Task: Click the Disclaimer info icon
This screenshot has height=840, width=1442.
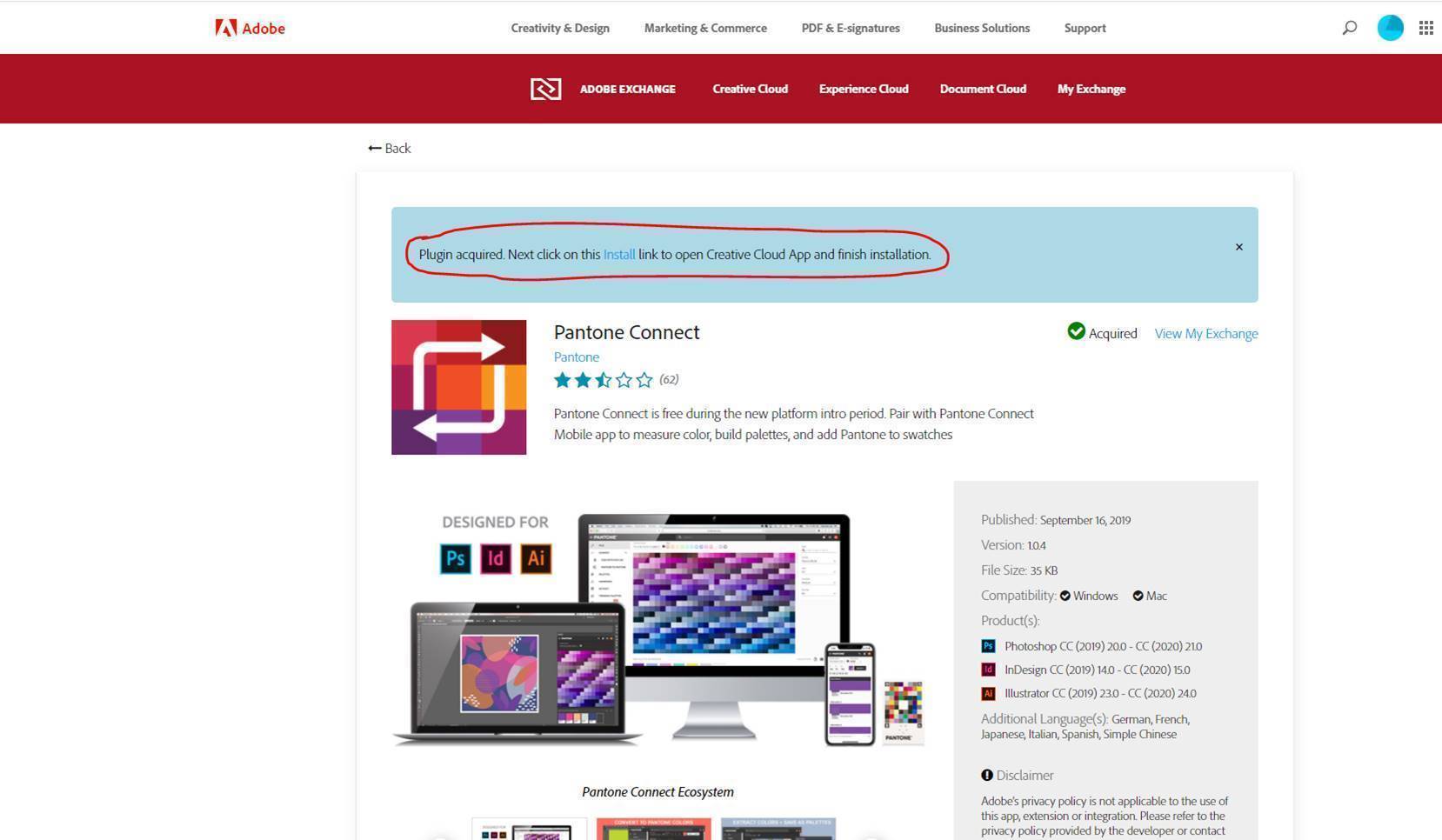Action: pyautogui.click(x=986, y=774)
